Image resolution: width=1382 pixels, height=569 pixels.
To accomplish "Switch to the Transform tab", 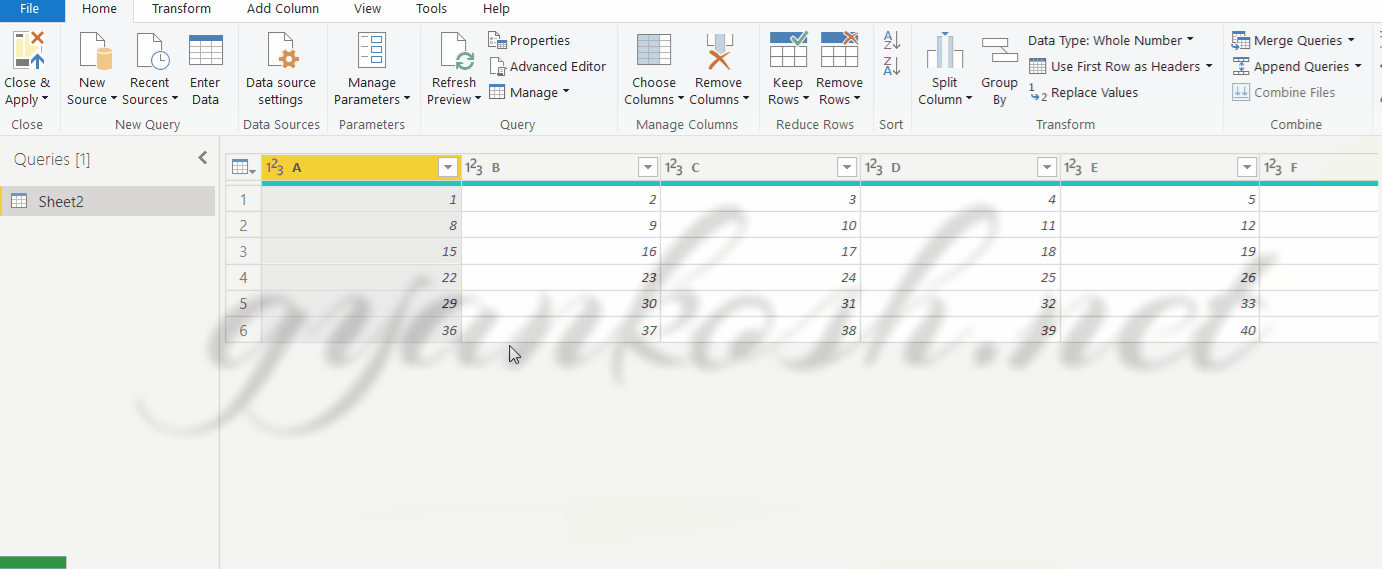I will [x=181, y=9].
